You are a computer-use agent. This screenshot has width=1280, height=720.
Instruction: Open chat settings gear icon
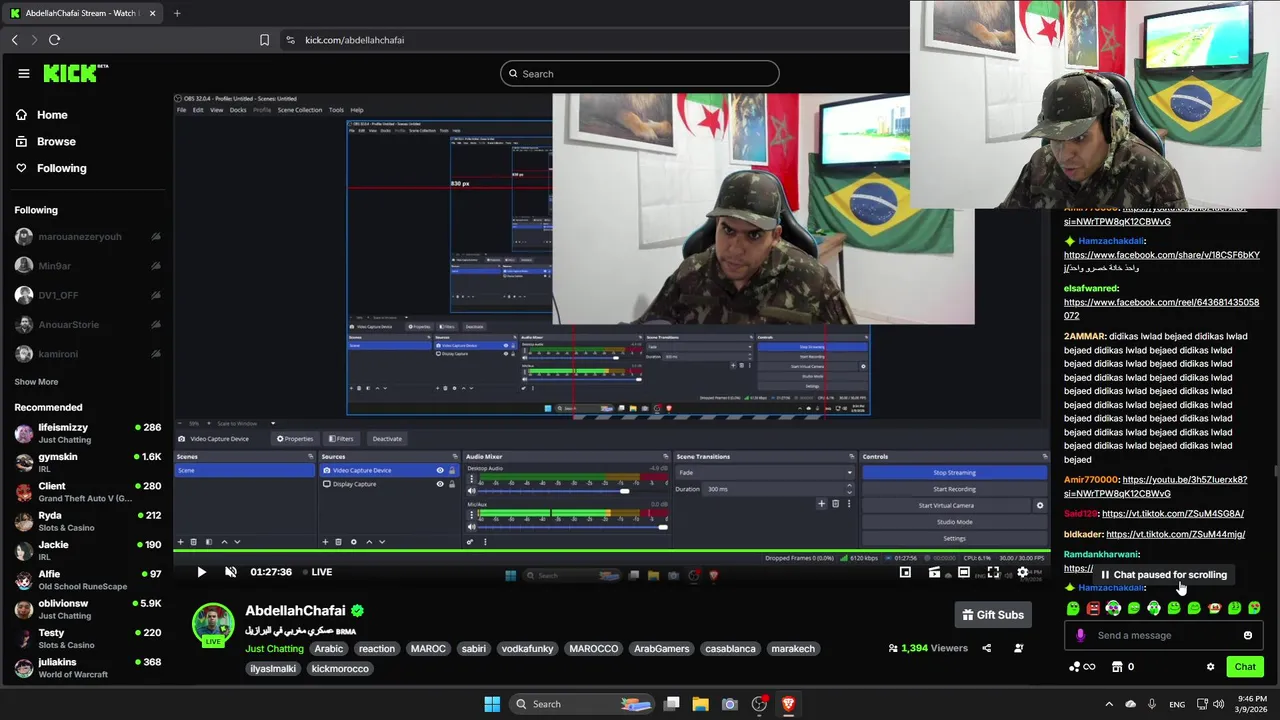click(x=1210, y=667)
